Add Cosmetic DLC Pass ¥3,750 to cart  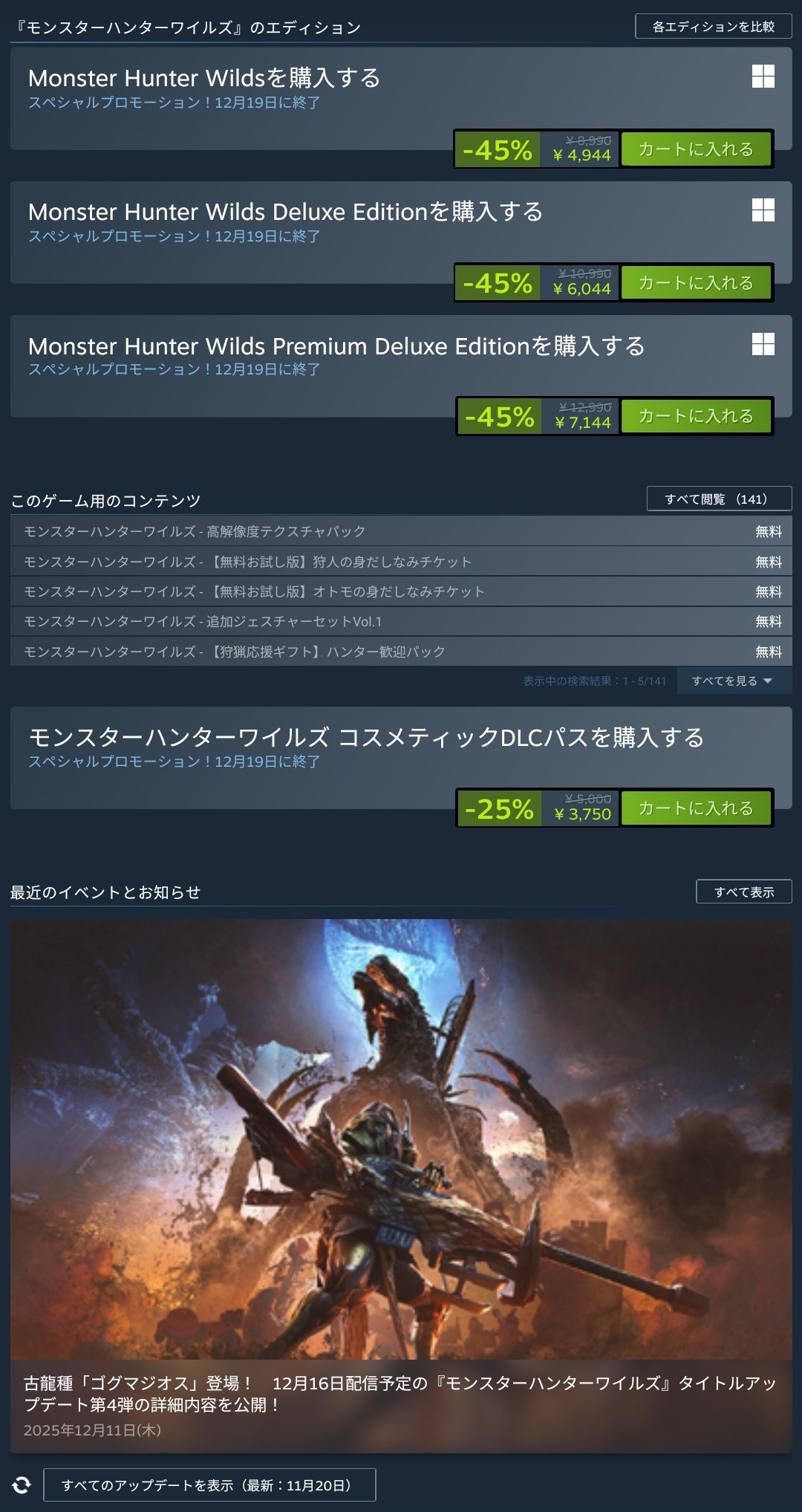point(696,808)
